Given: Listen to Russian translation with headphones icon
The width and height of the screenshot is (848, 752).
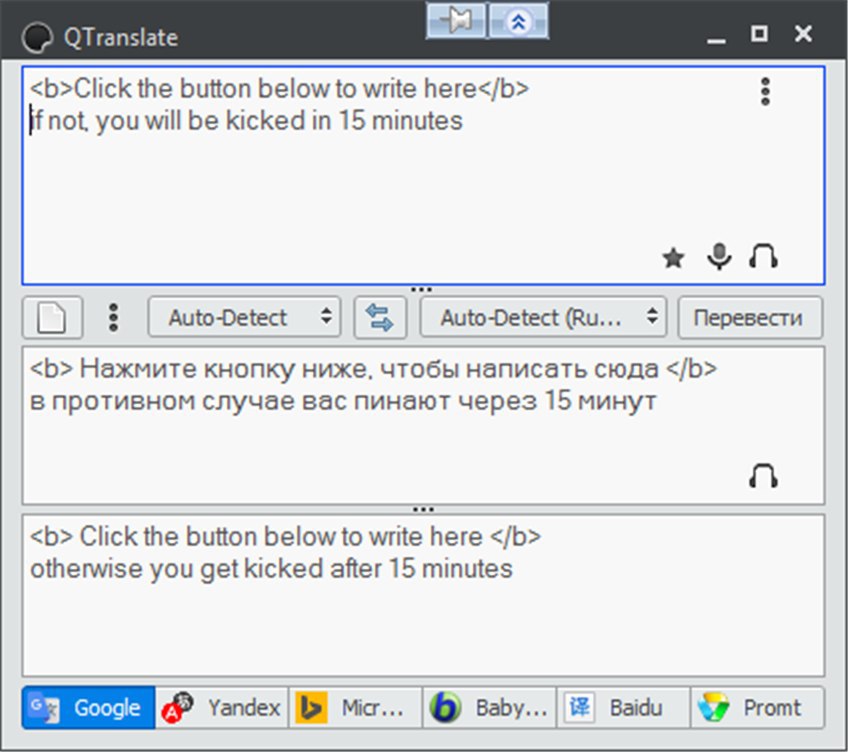Looking at the screenshot, I should click(x=763, y=476).
